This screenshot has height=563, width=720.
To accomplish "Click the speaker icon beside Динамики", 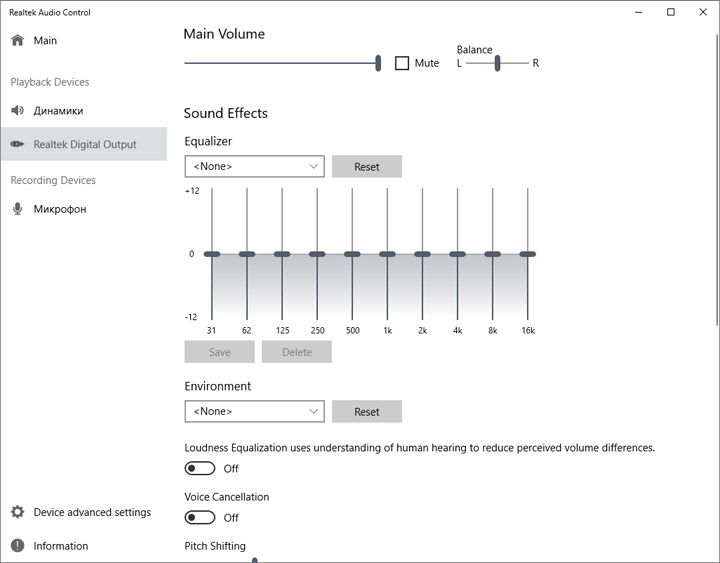I will click(17, 111).
